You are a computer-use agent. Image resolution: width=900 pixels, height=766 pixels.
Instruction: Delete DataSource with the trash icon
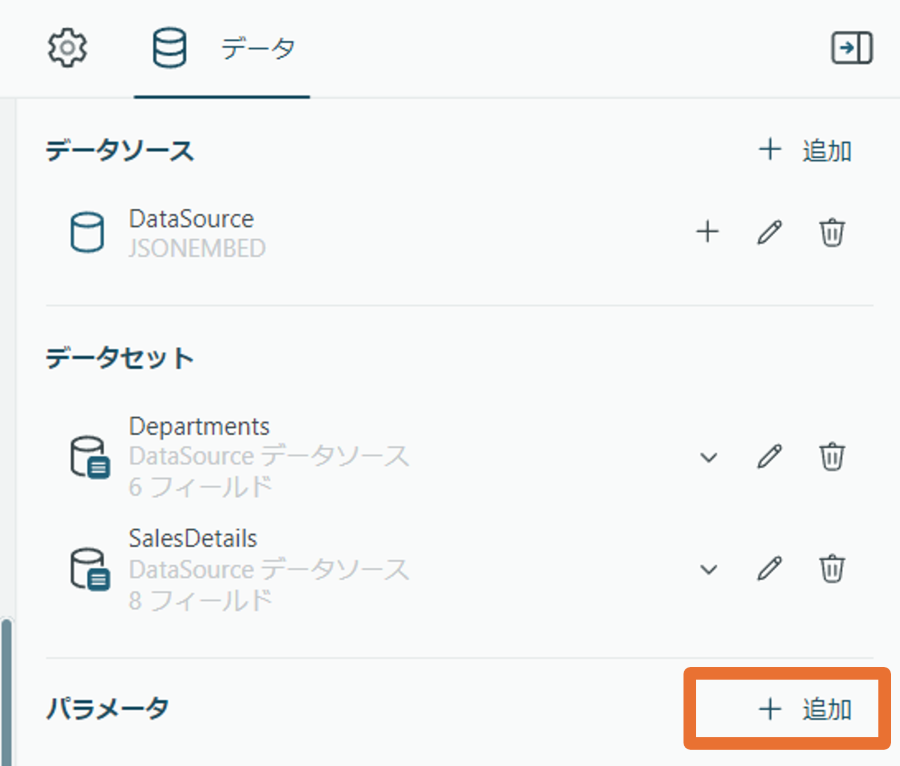pos(832,232)
